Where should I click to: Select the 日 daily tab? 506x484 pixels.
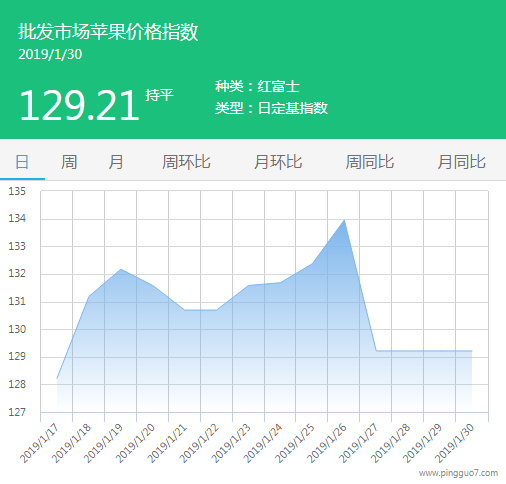pos(22,162)
